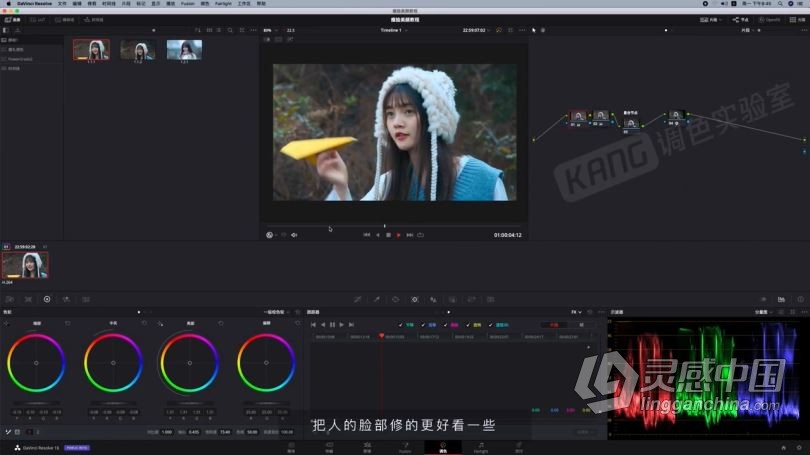This screenshot has width=810, height=455.
Task: Play the clip in reverse
Action: click(378, 235)
